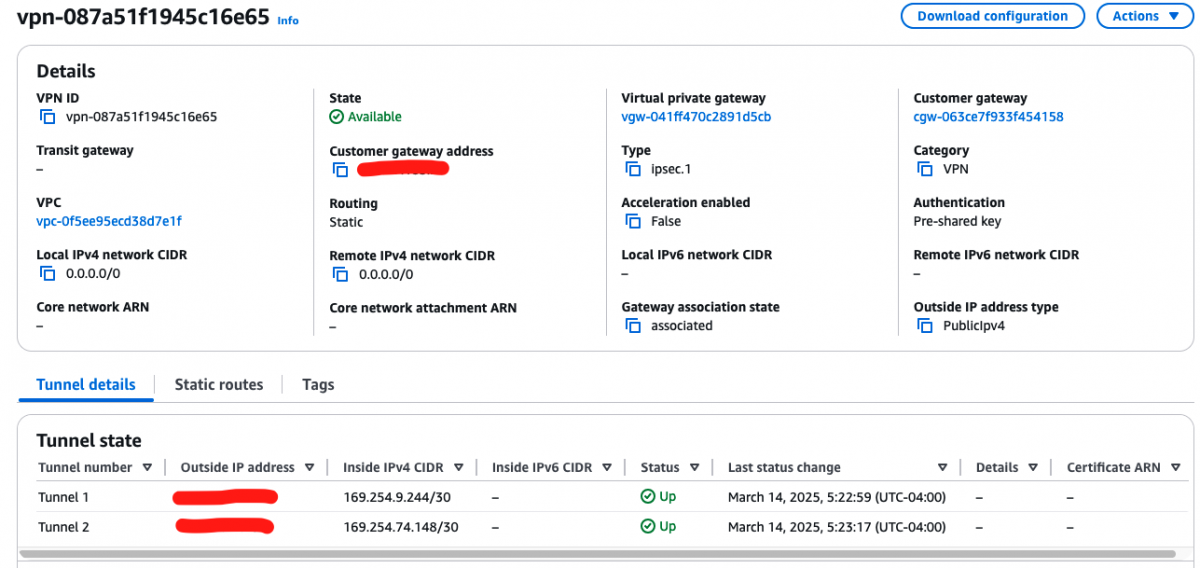Sort by Last status change column
This screenshot has width=1200, height=568.
[942, 467]
